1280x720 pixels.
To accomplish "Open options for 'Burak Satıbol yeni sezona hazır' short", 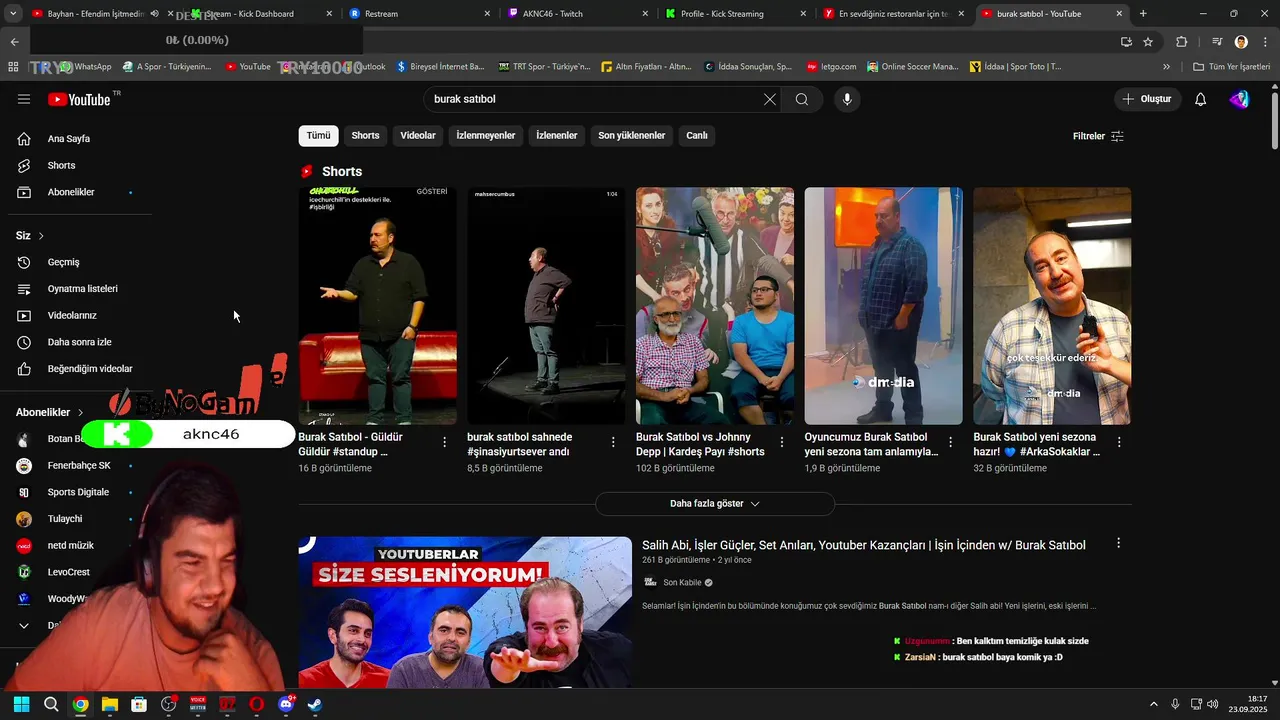I will coord(1119,441).
